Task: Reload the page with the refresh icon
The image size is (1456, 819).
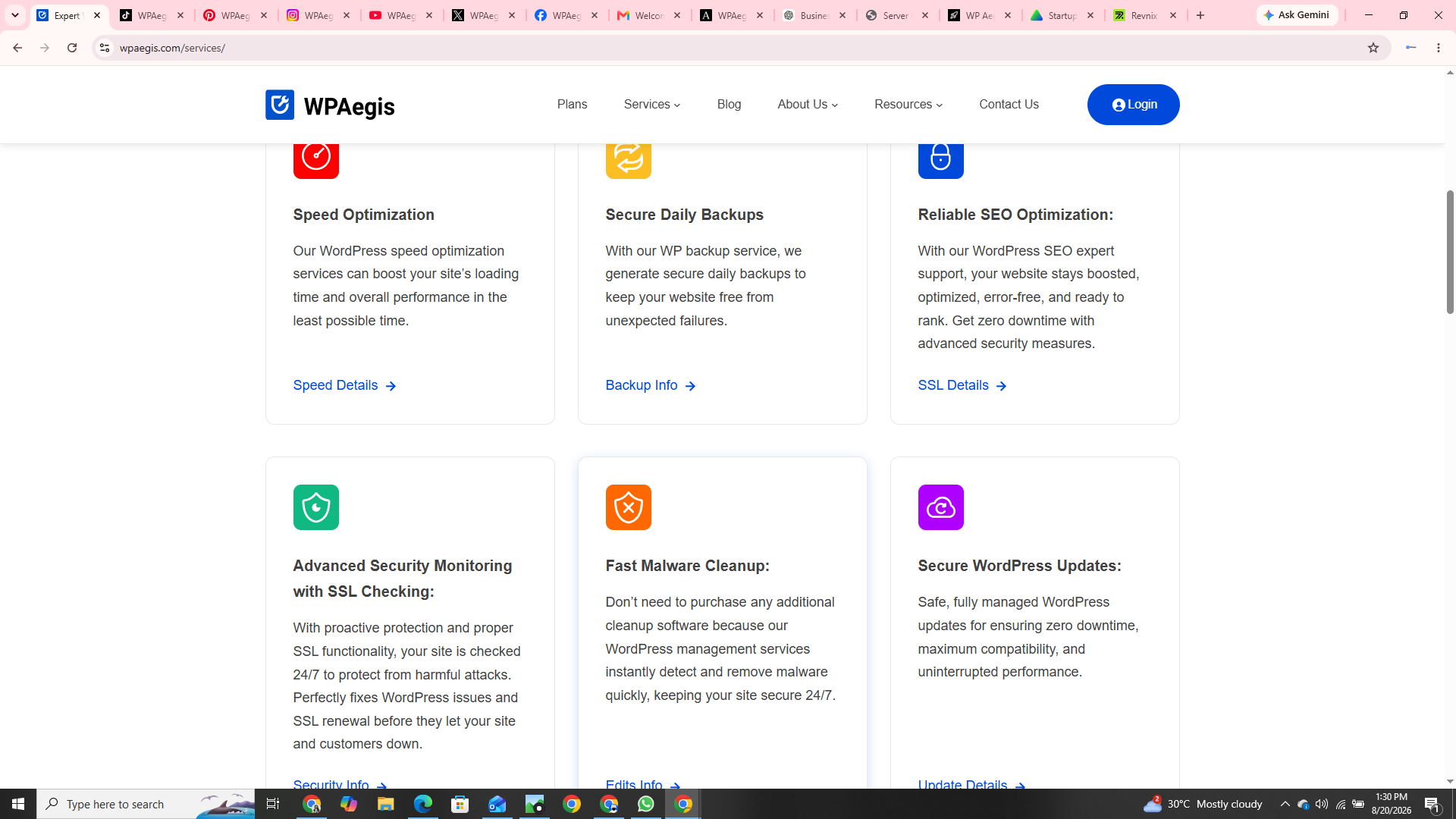Action: pos(72,48)
